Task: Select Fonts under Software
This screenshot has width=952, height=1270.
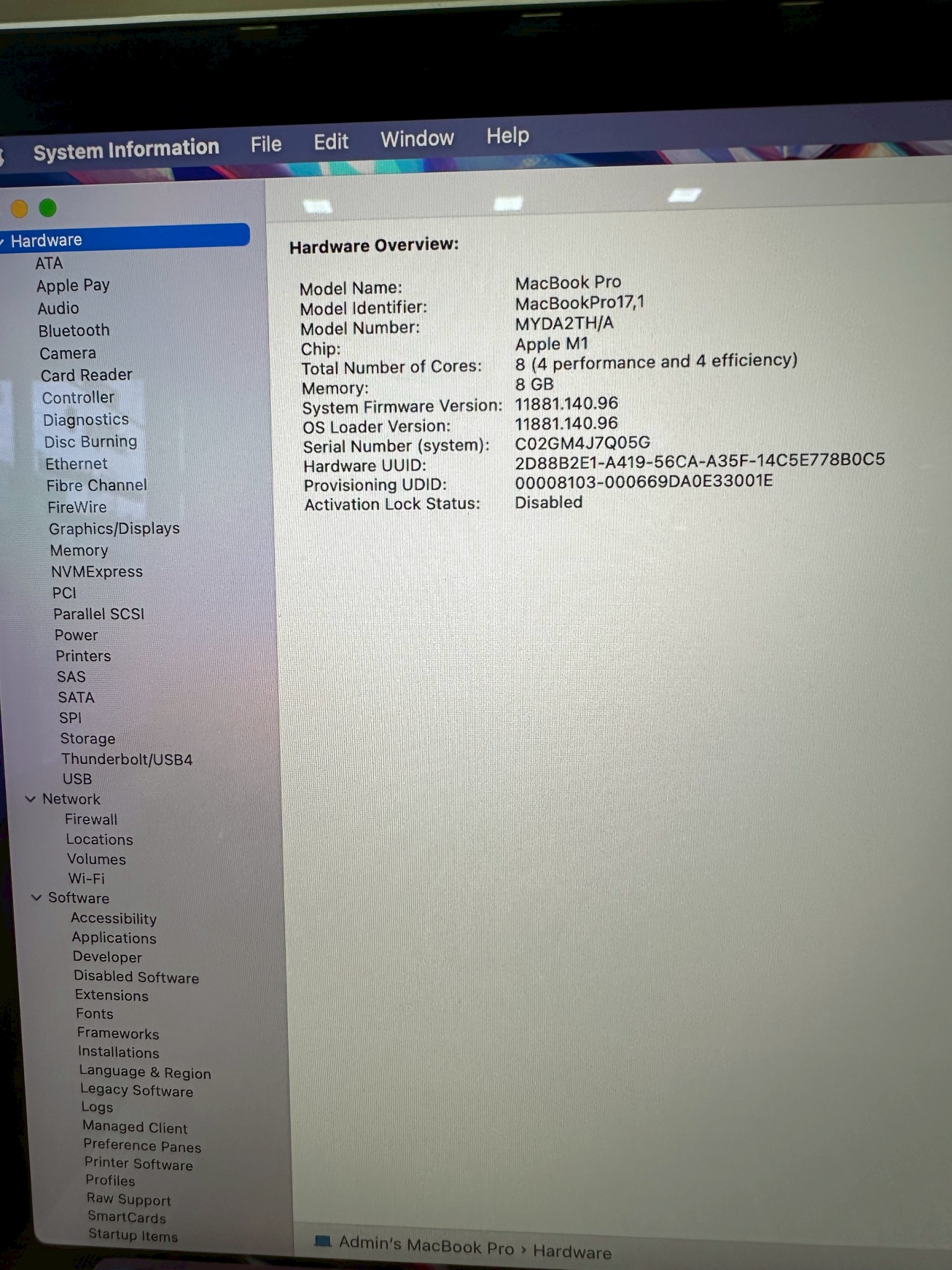Action: click(95, 1014)
